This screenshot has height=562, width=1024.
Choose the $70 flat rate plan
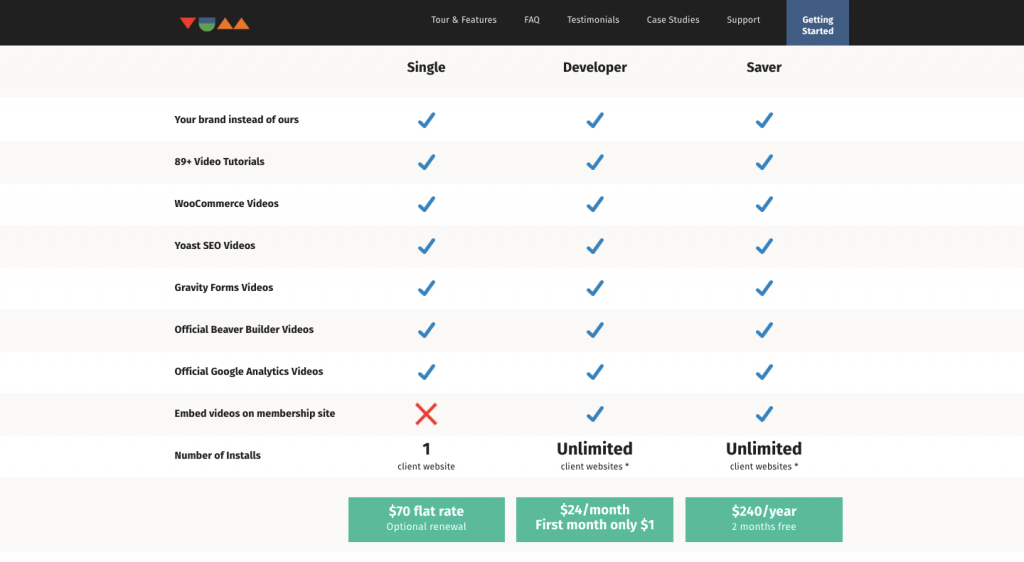[x=426, y=520]
